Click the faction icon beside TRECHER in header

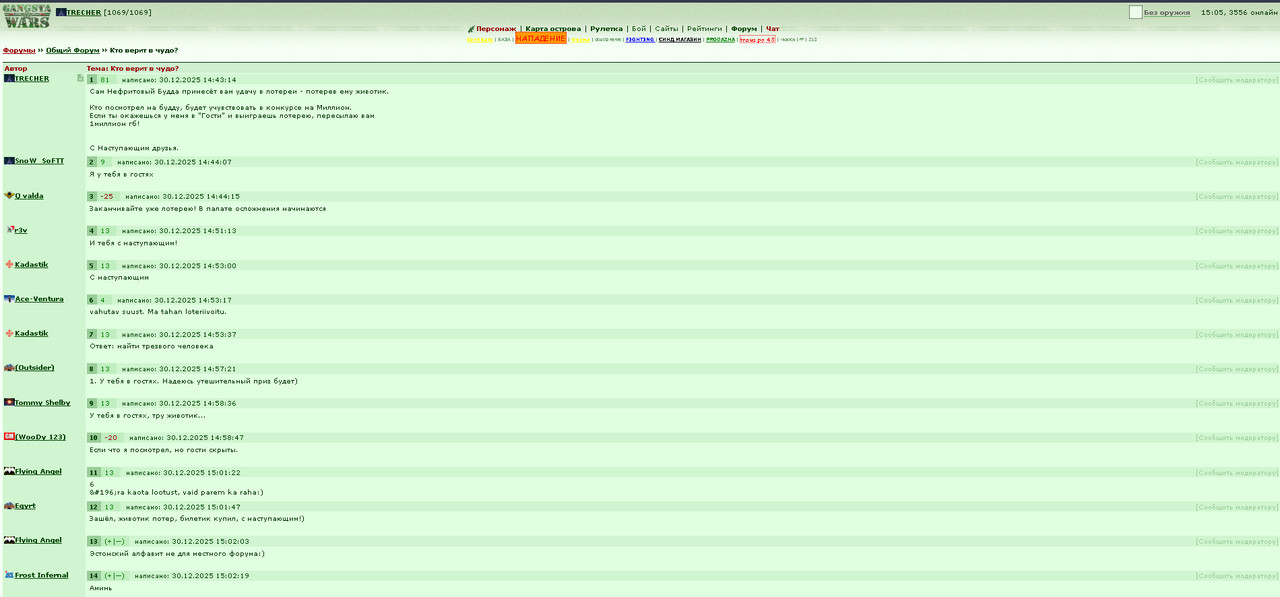click(61, 13)
